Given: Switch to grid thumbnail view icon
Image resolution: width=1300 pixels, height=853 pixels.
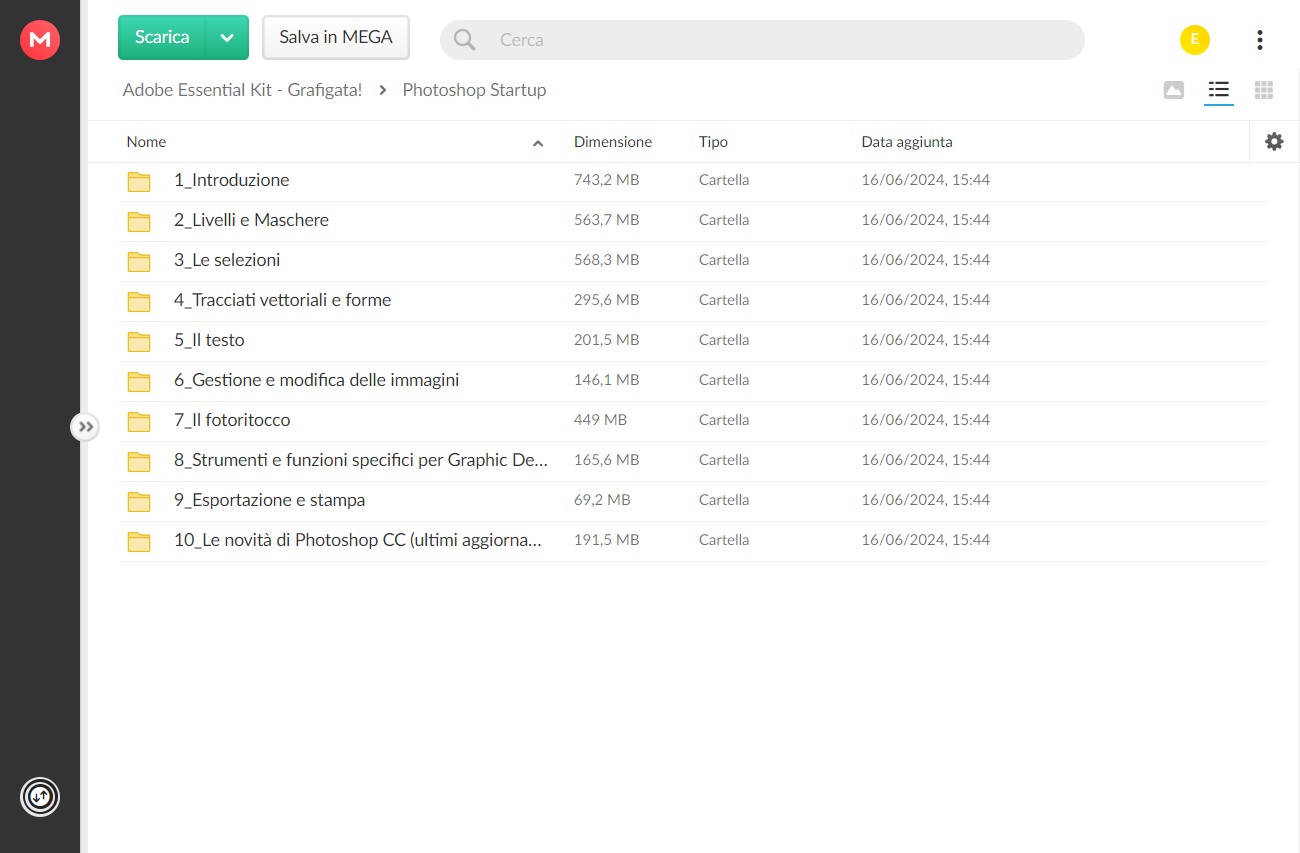Looking at the screenshot, I should pyautogui.click(x=1264, y=90).
